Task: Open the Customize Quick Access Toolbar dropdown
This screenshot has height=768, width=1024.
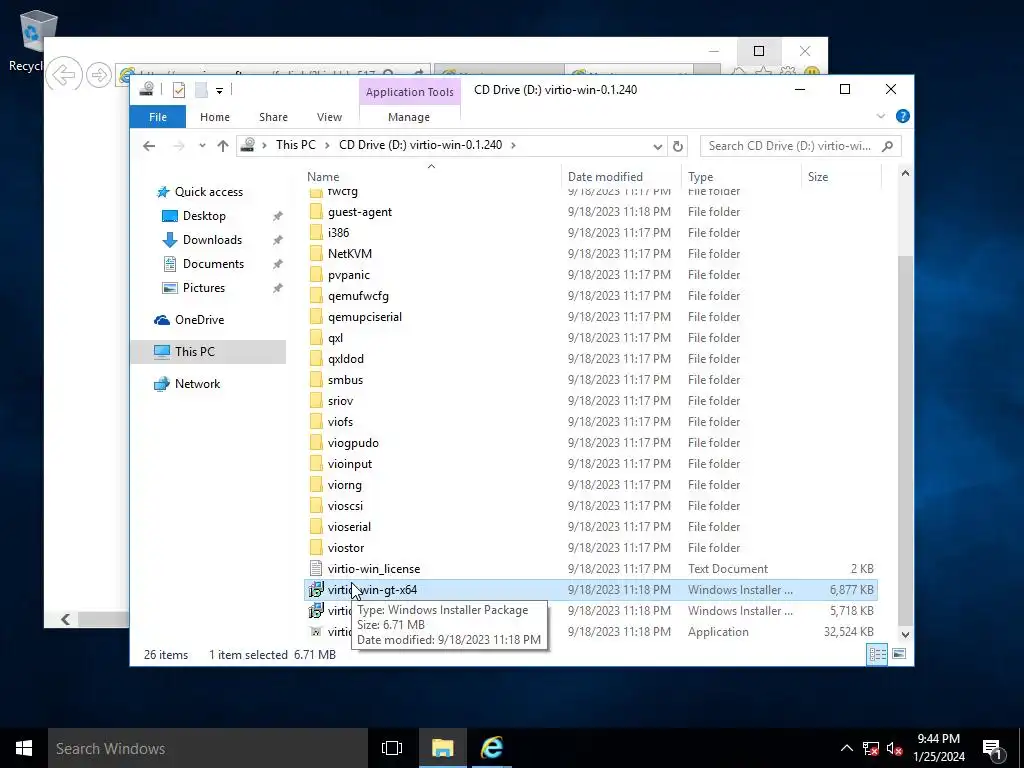Action: (x=219, y=91)
